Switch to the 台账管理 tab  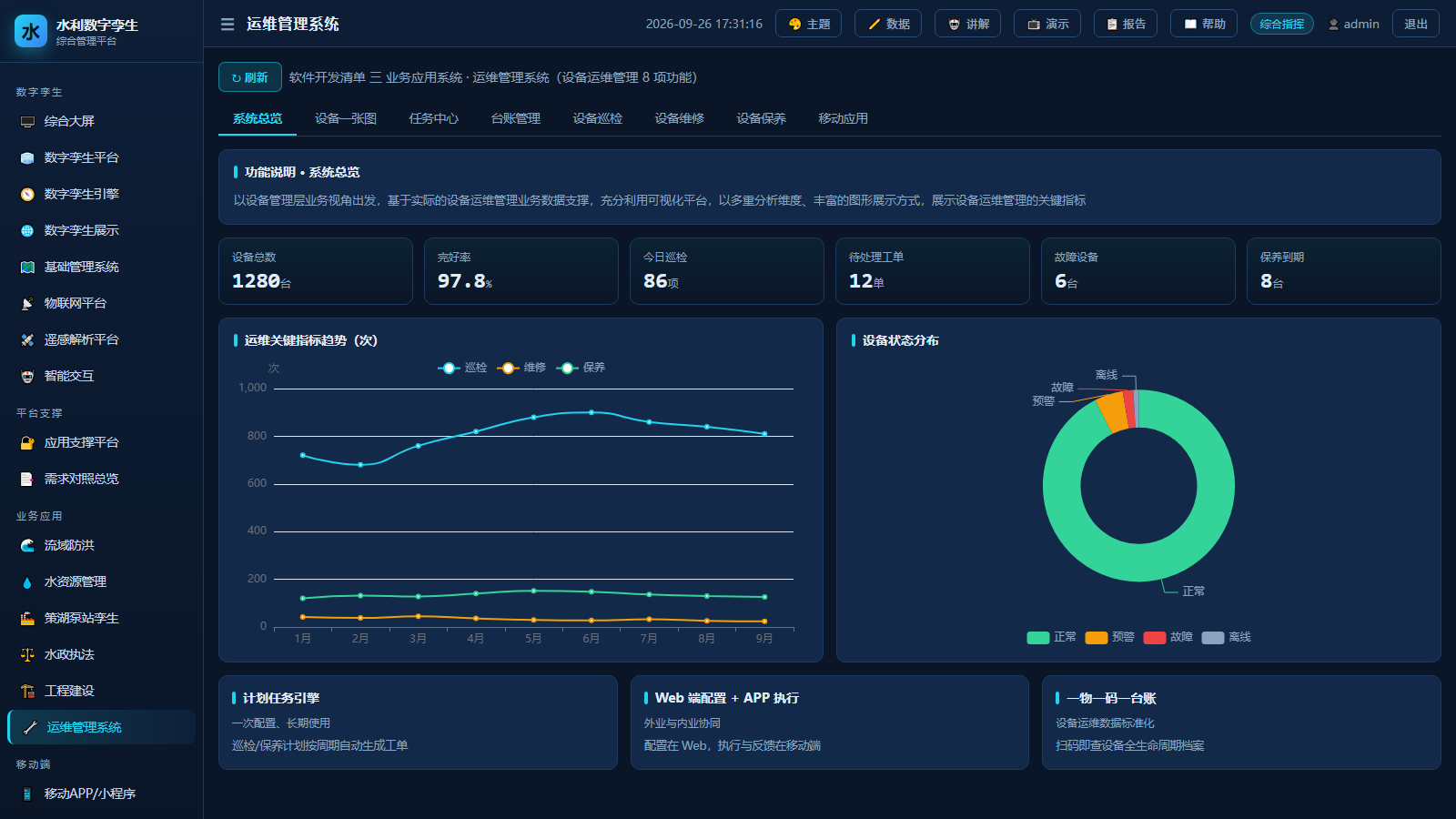516,119
